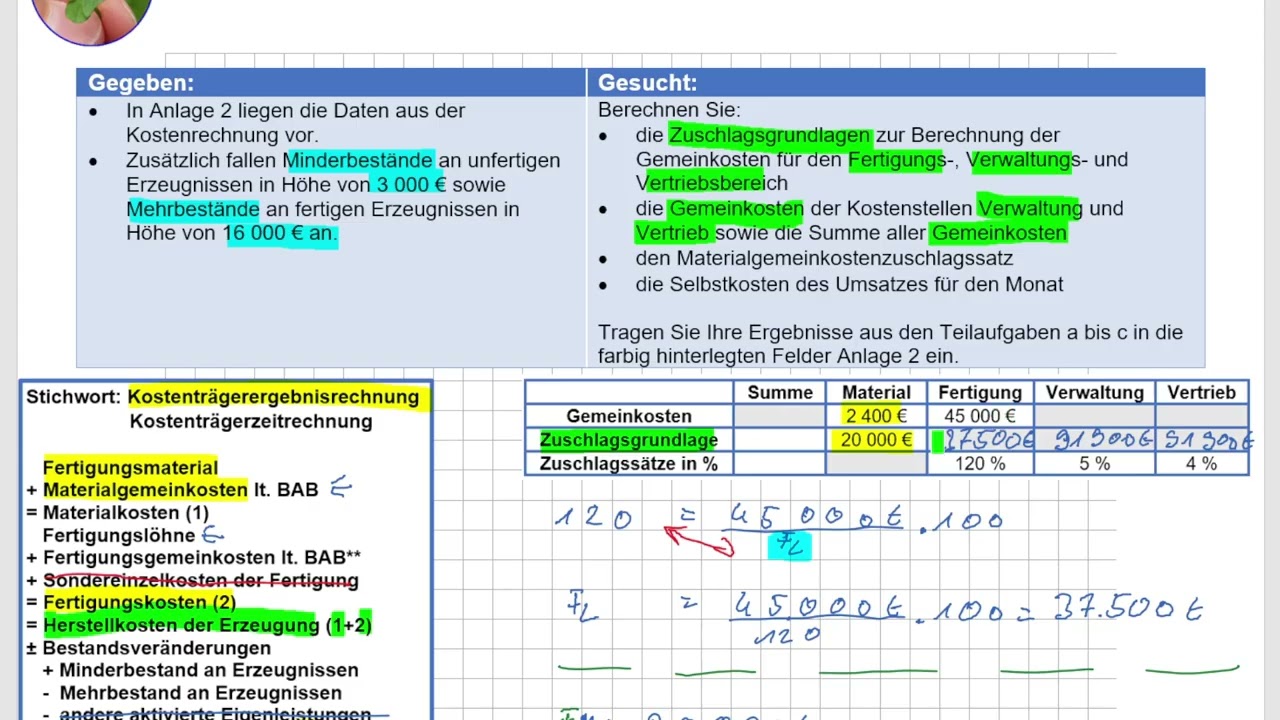Click the struck-through "Sondereinzelkosten der Fertigung"
Viewport: 1280px width, 720px height.
(200, 580)
